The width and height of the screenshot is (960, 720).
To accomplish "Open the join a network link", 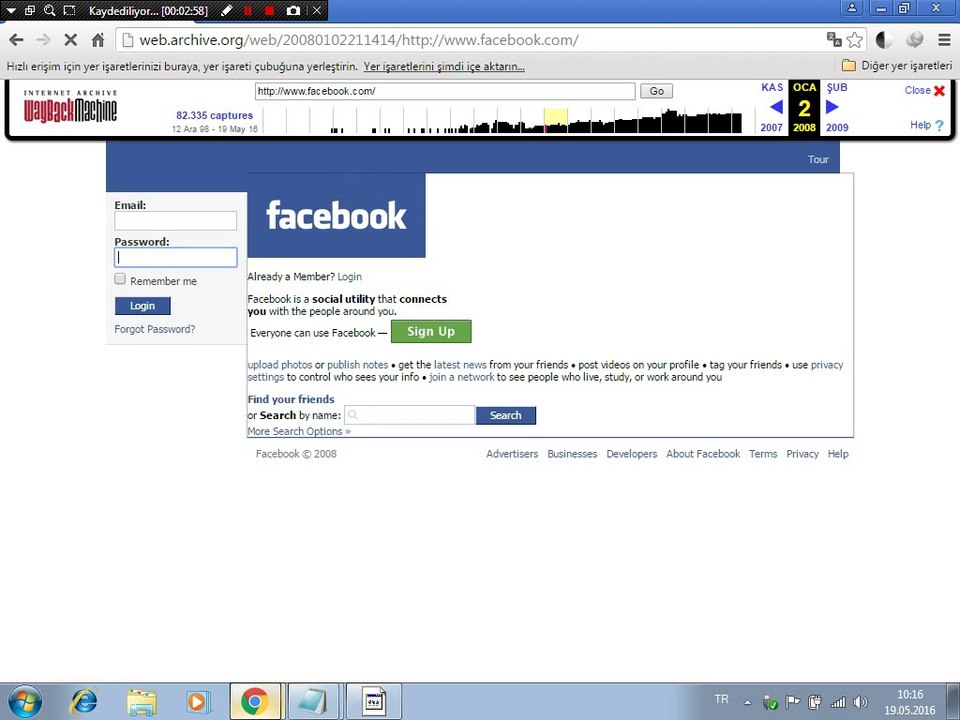I will pos(462,377).
